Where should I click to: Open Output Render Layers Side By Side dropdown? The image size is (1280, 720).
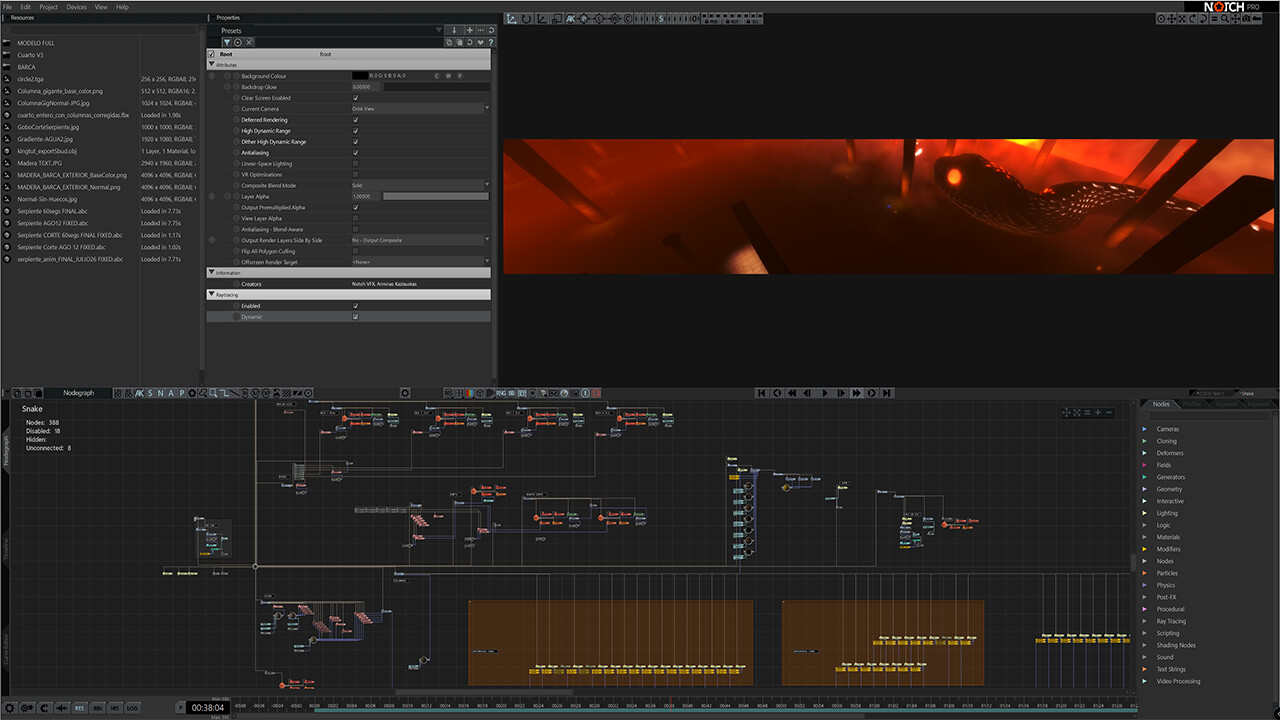(421, 240)
